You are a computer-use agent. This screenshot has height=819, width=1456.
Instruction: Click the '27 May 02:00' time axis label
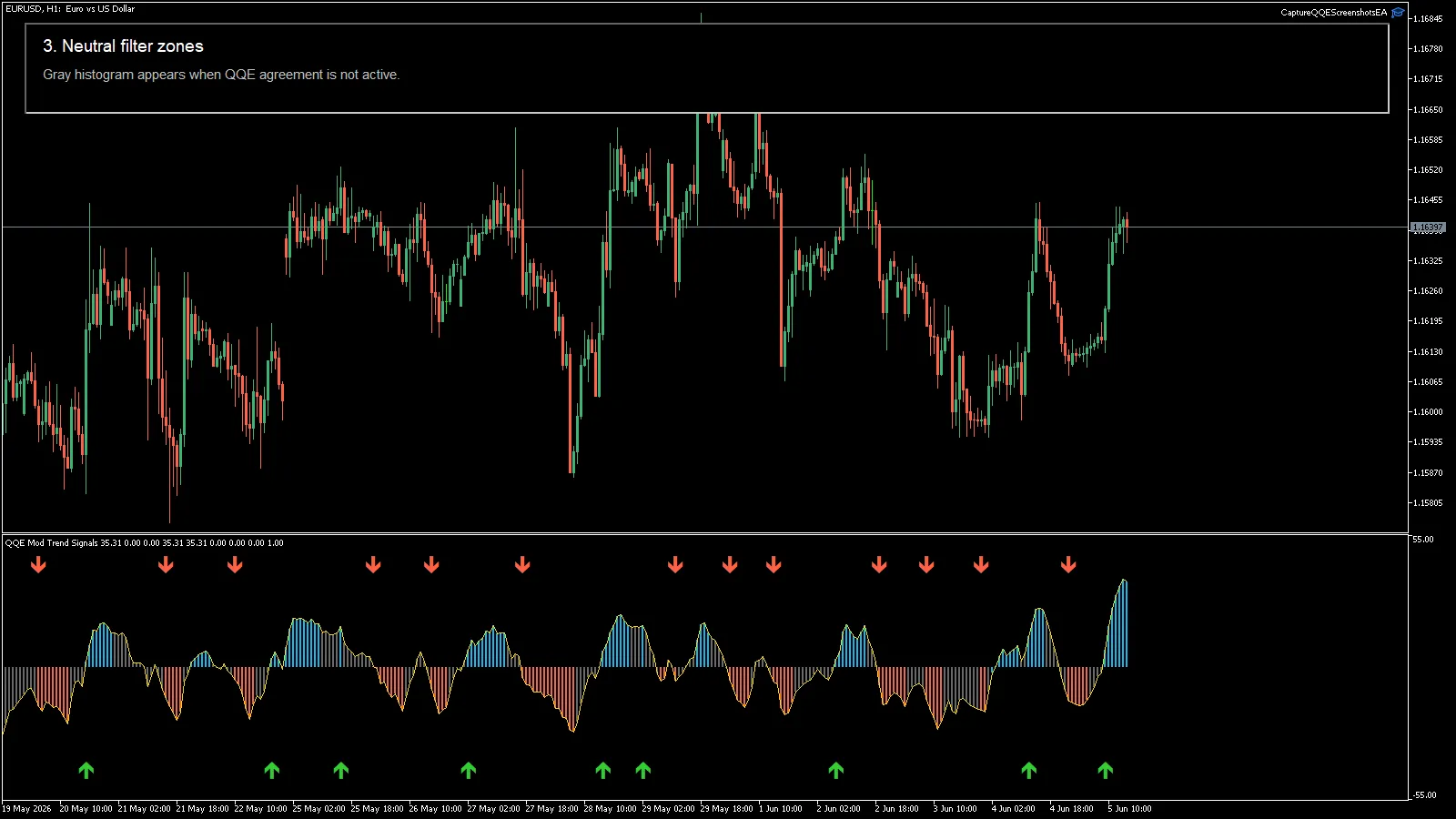(493, 809)
